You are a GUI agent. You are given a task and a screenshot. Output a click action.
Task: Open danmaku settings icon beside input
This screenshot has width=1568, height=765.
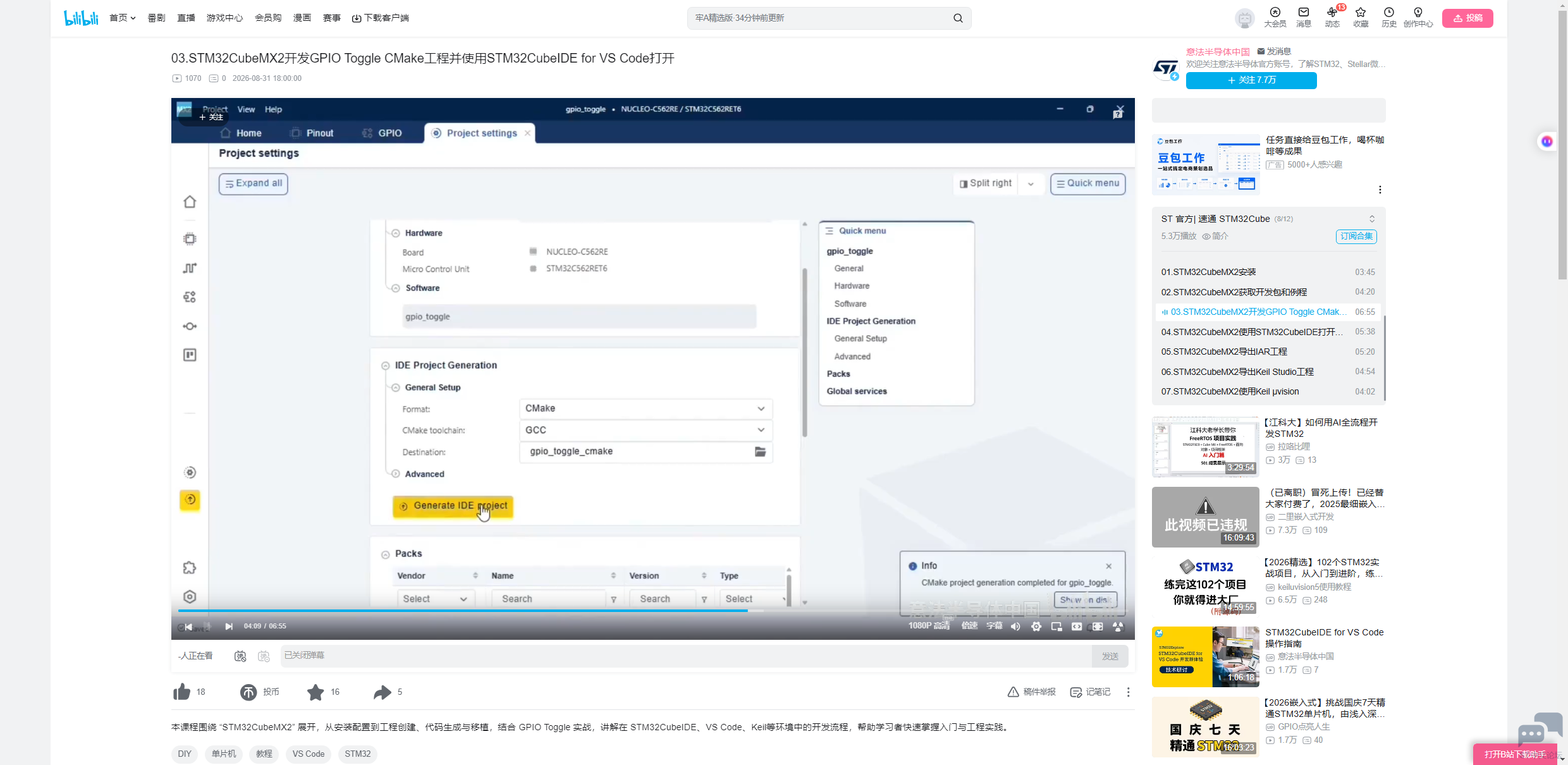tap(264, 656)
